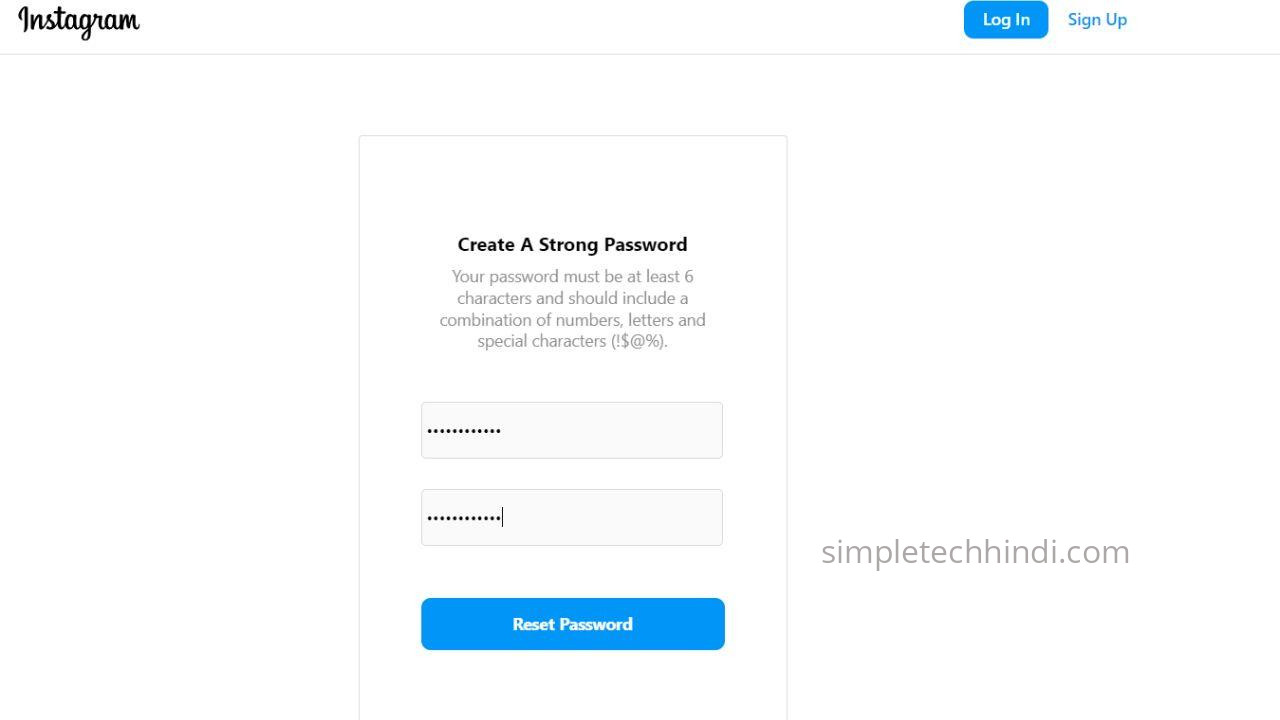Click the "Your password must be at least 6" line
The height and width of the screenshot is (720, 1280).
tap(572, 276)
